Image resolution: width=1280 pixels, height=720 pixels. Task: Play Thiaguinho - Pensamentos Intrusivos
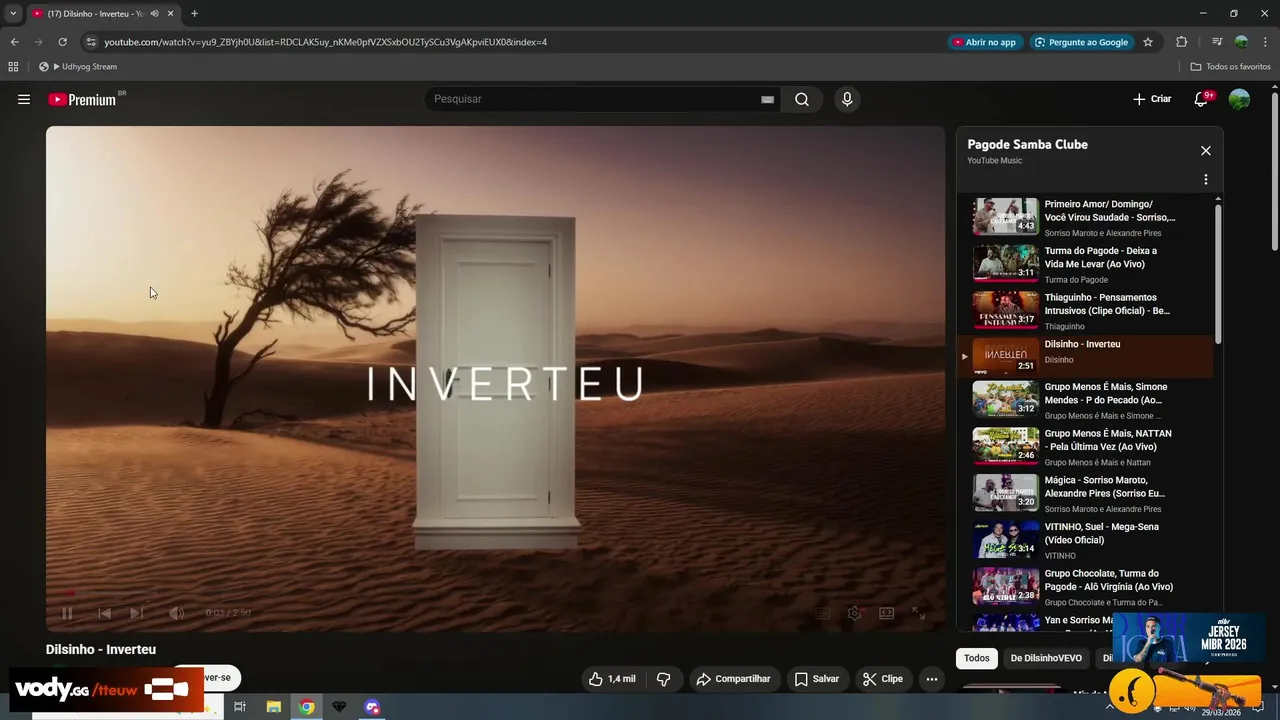pyautogui.click(x=1086, y=311)
